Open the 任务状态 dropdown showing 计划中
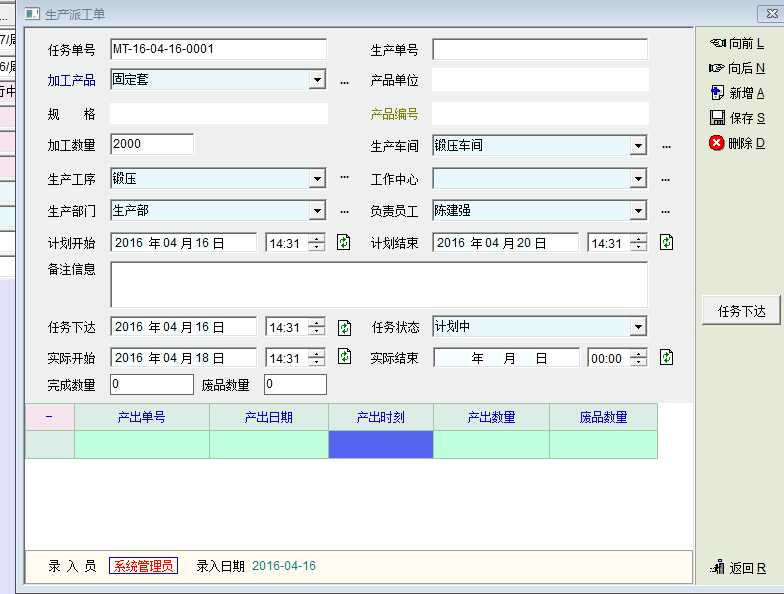784x594 pixels. (x=638, y=327)
